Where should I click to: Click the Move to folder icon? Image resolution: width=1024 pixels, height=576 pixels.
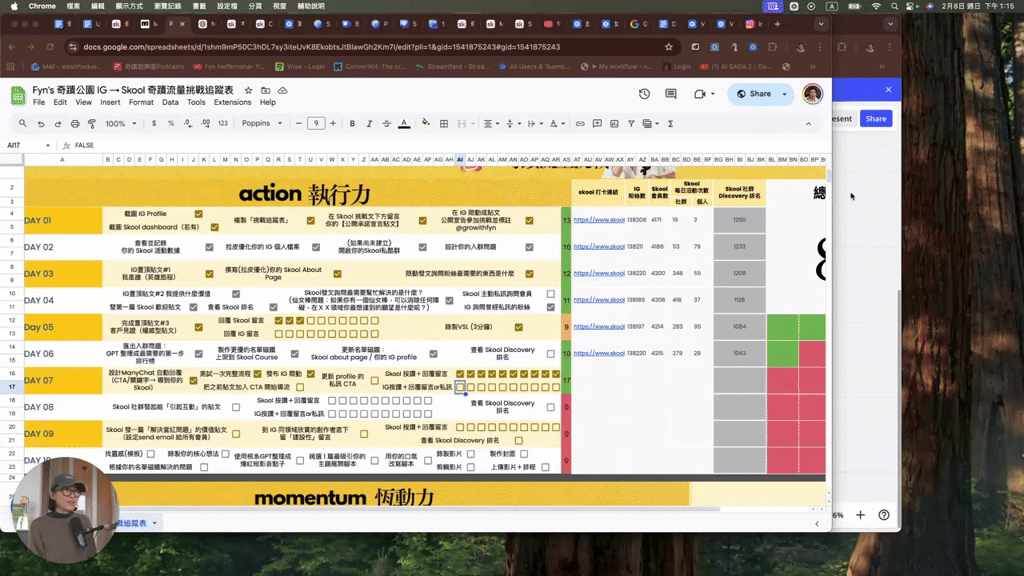click(x=265, y=90)
